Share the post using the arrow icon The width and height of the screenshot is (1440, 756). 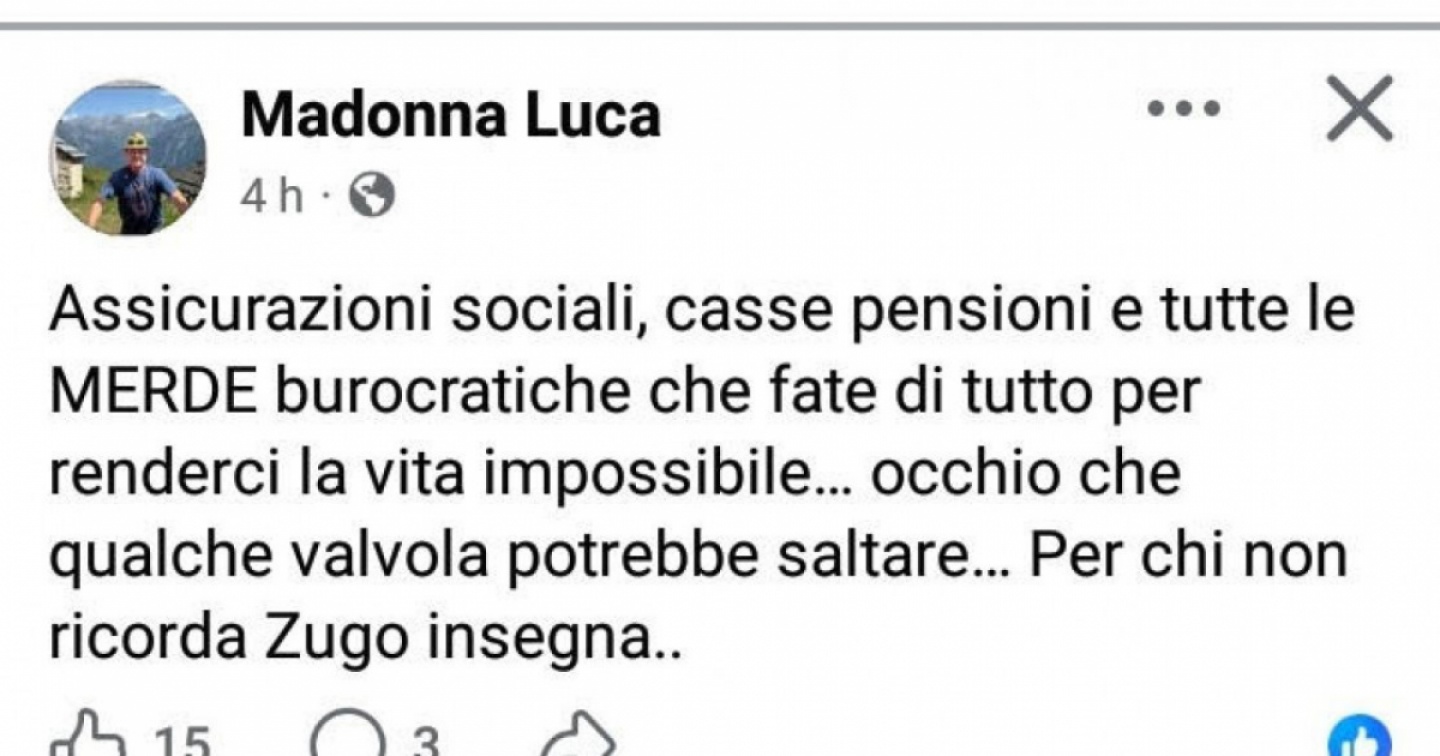(578, 738)
